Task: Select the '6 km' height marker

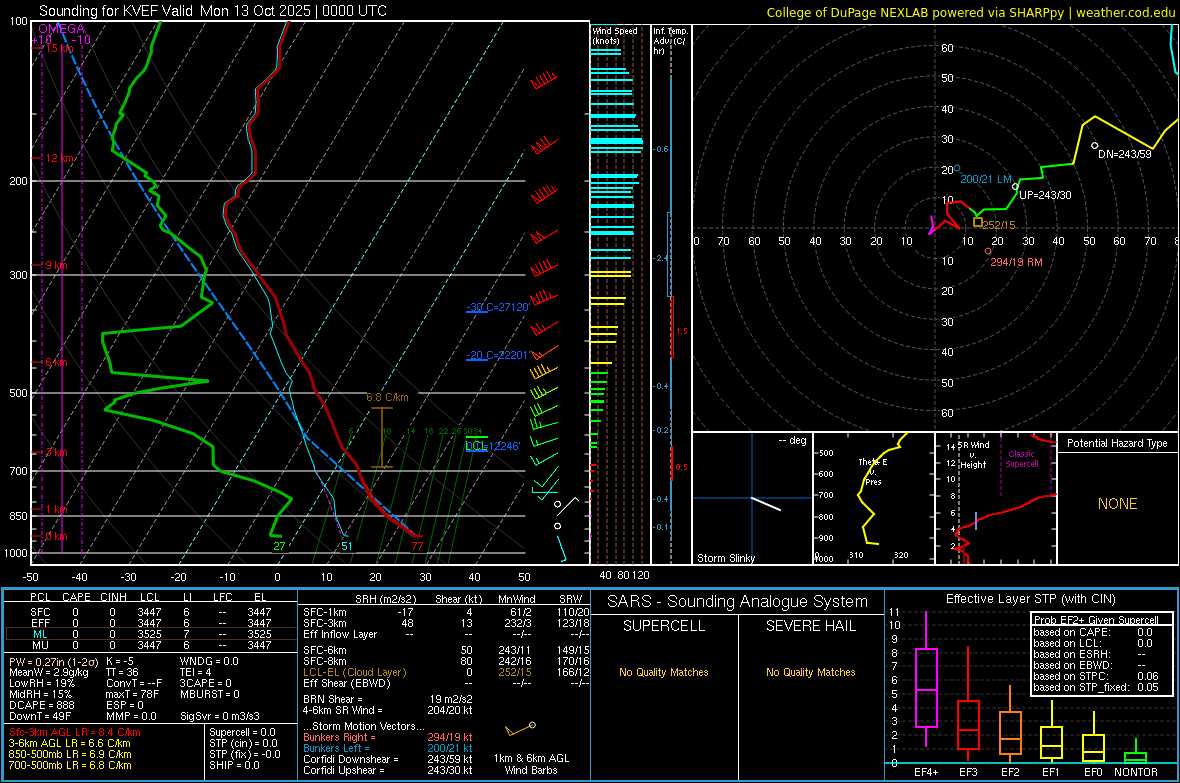Action: point(56,363)
